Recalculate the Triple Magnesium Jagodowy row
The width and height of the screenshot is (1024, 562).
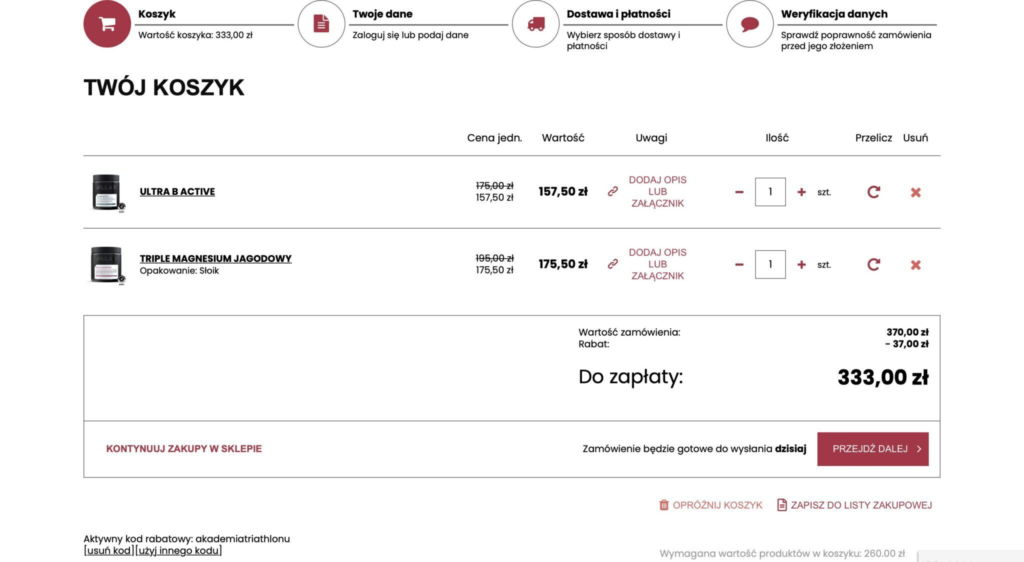[873, 265]
